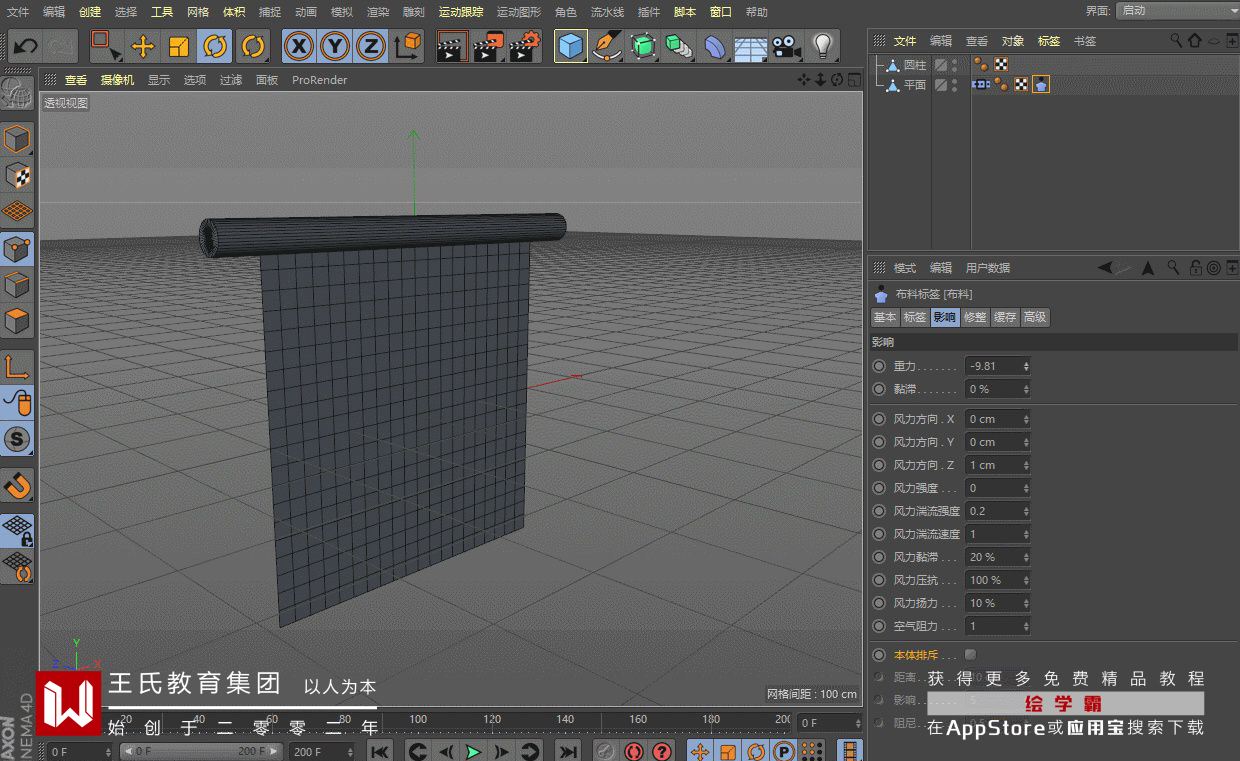Image resolution: width=1240 pixels, height=761 pixels.
Task: Enable the magnet snap icon in left sidebar
Action: (18, 486)
